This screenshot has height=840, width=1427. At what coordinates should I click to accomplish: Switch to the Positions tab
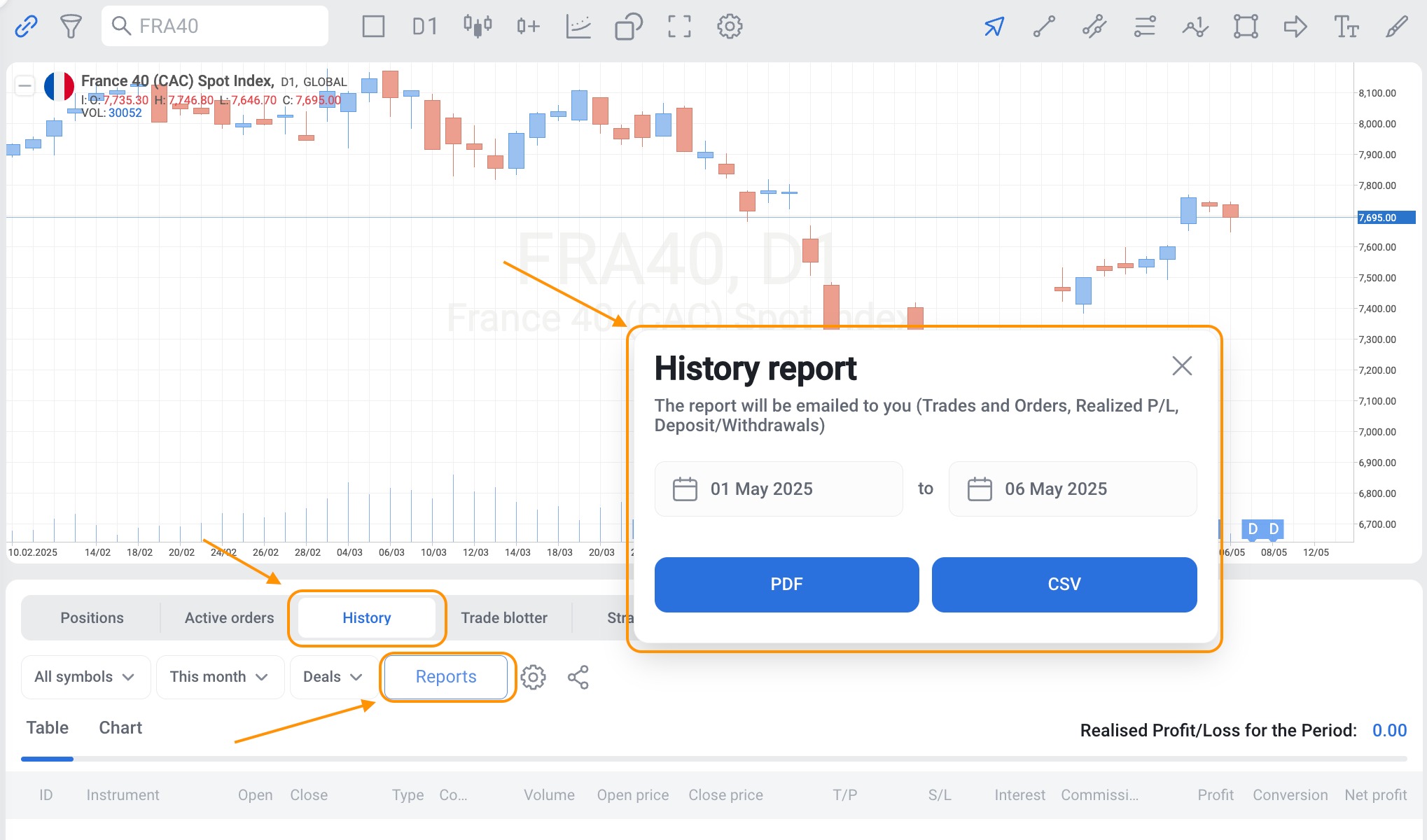pyautogui.click(x=92, y=618)
